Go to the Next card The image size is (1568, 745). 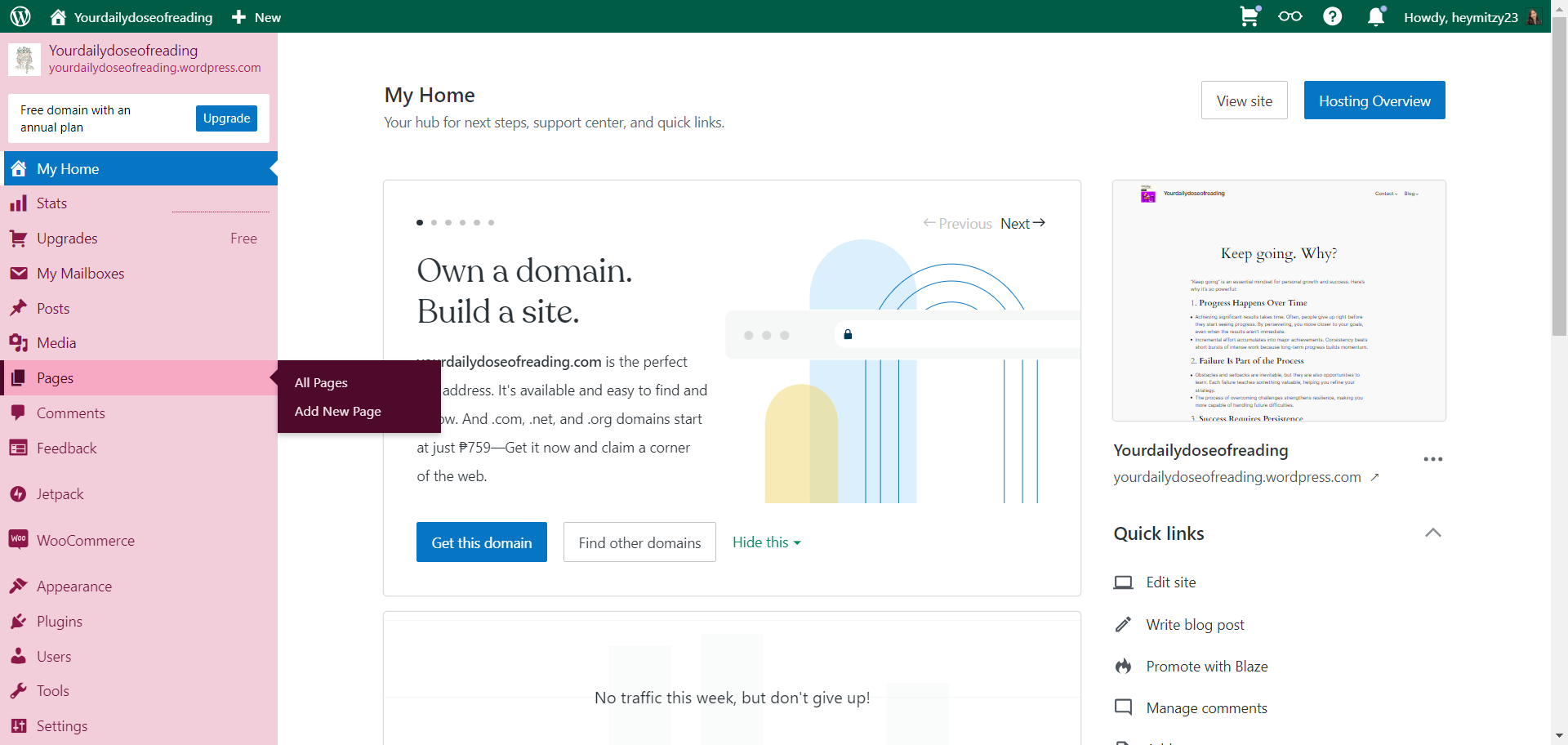click(x=1023, y=223)
